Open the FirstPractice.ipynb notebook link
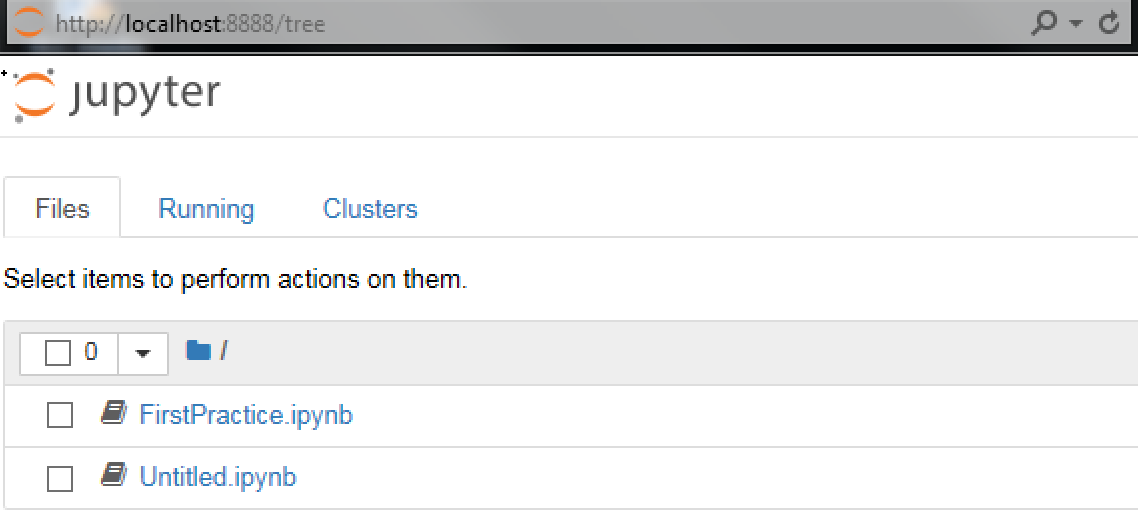 coord(246,415)
